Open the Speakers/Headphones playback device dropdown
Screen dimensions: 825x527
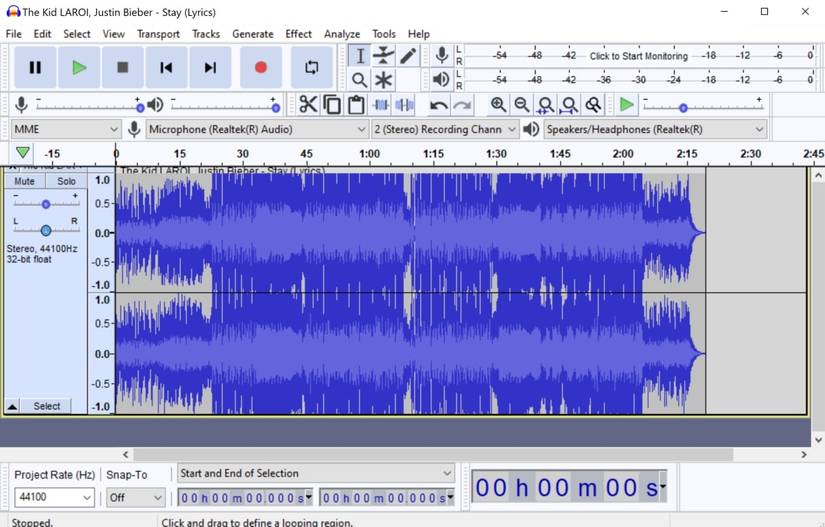pos(655,129)
